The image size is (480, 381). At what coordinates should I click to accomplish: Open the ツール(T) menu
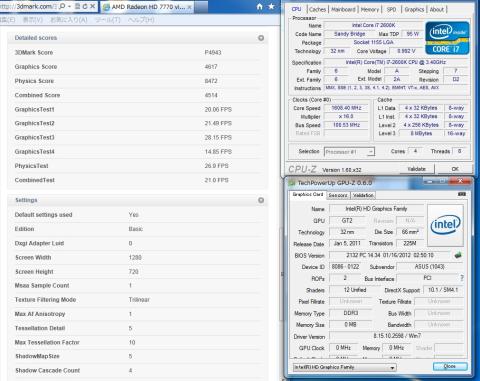(108, 20)
